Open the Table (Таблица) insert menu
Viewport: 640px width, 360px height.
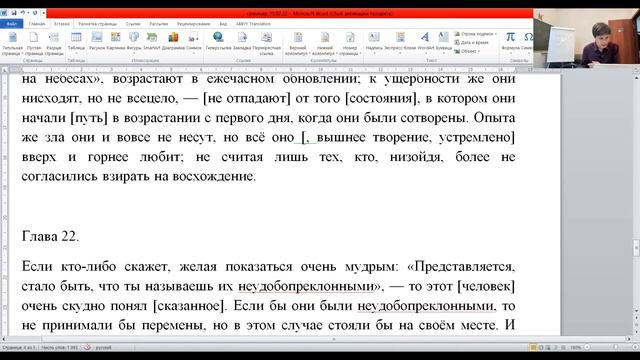(76, 42)
